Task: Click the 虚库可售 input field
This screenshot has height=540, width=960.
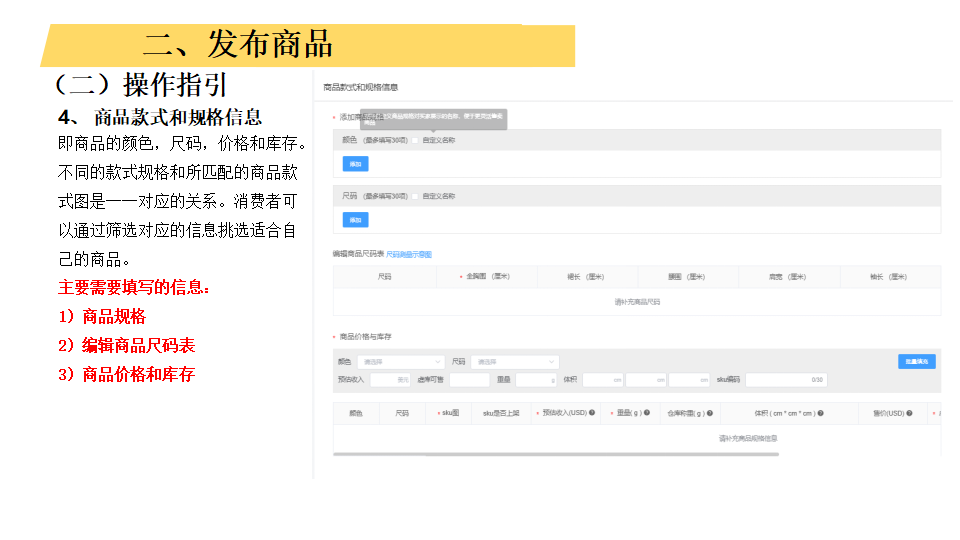Action: coord(469,380)
